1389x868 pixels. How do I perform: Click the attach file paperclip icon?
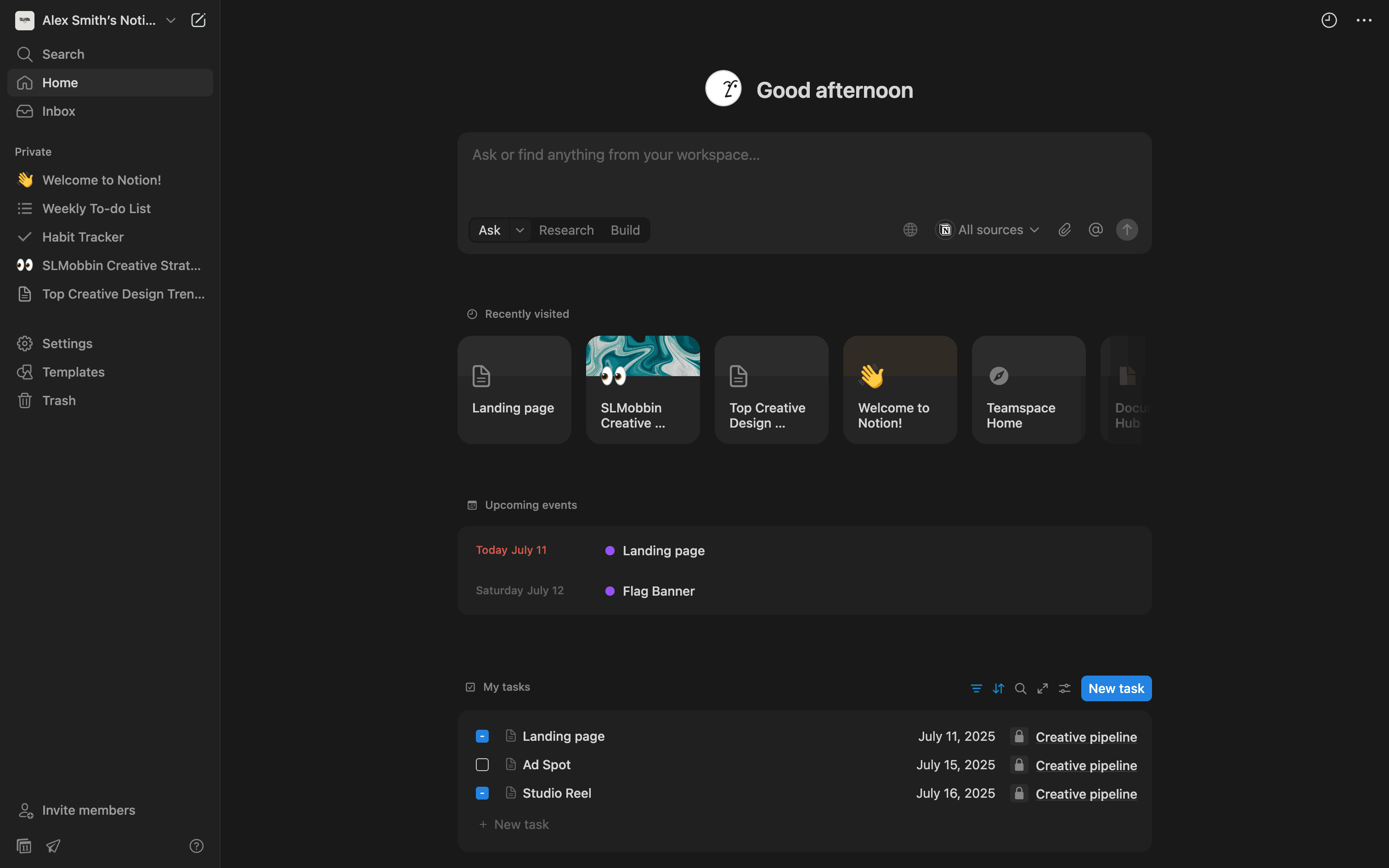coord(1064,230)
